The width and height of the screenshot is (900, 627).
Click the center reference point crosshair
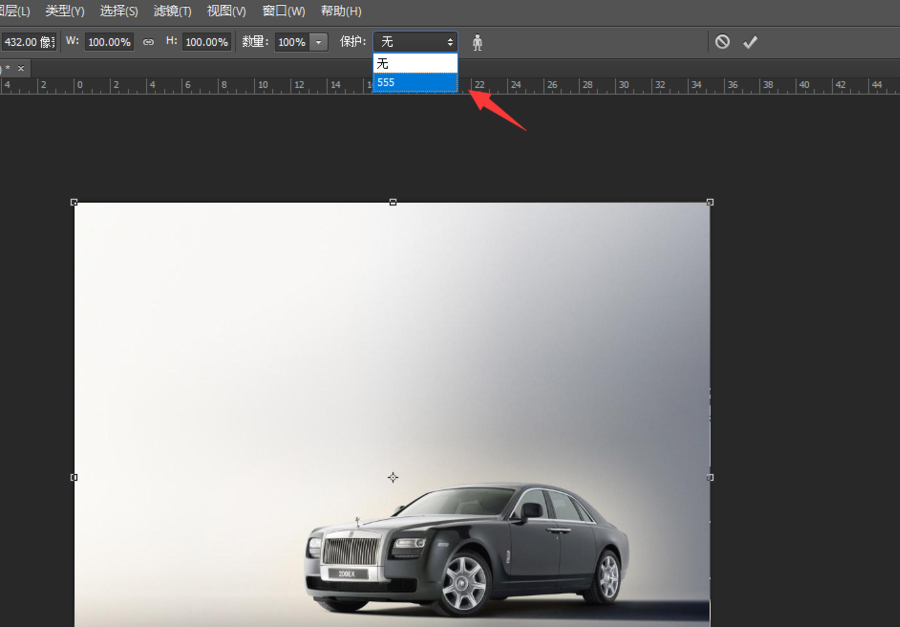point(393,478)
